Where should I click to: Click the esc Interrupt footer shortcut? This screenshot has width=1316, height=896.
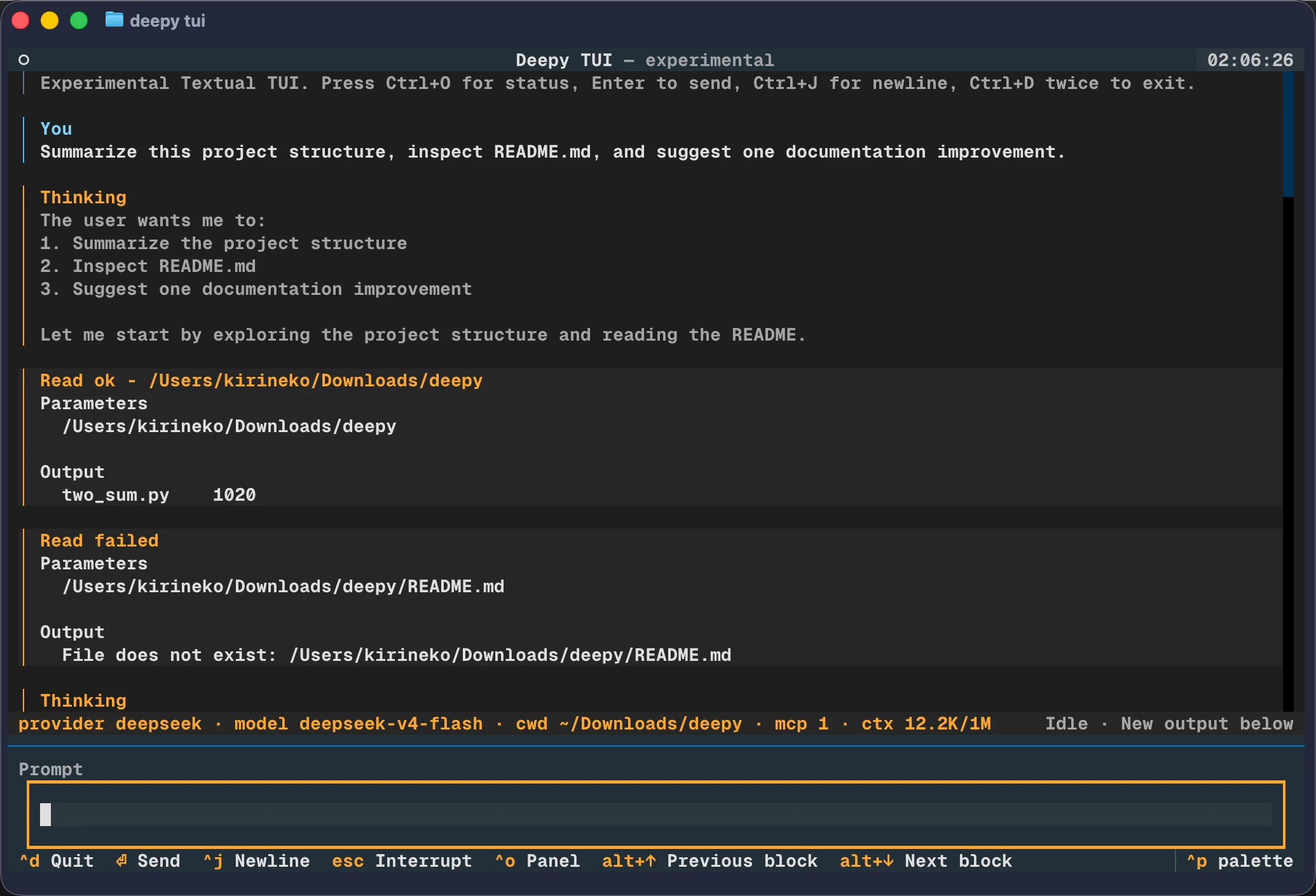pos(402,861)
